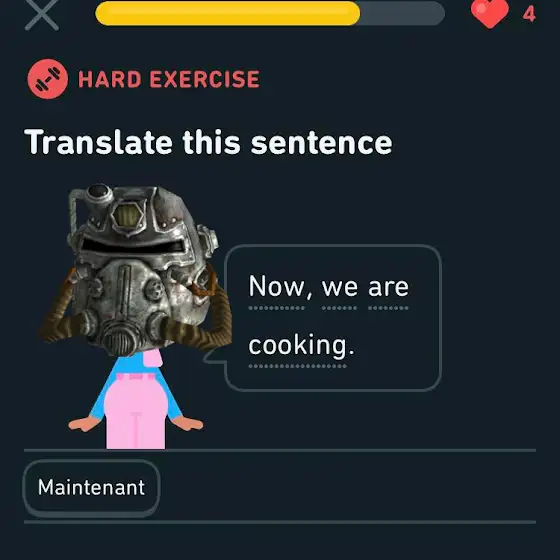Tap the speech bubble's pointed tail
The image size is (560, 560).
click(x=215, y=356)
